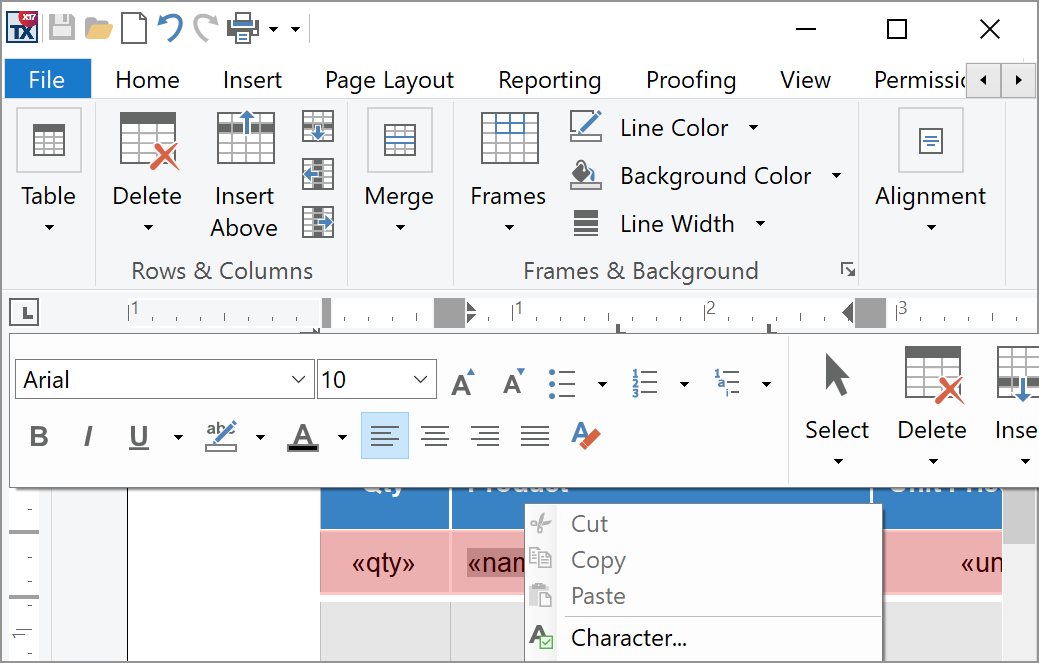
Task: Select the Line Color pencil icon
Action: [x=585, y=127]
